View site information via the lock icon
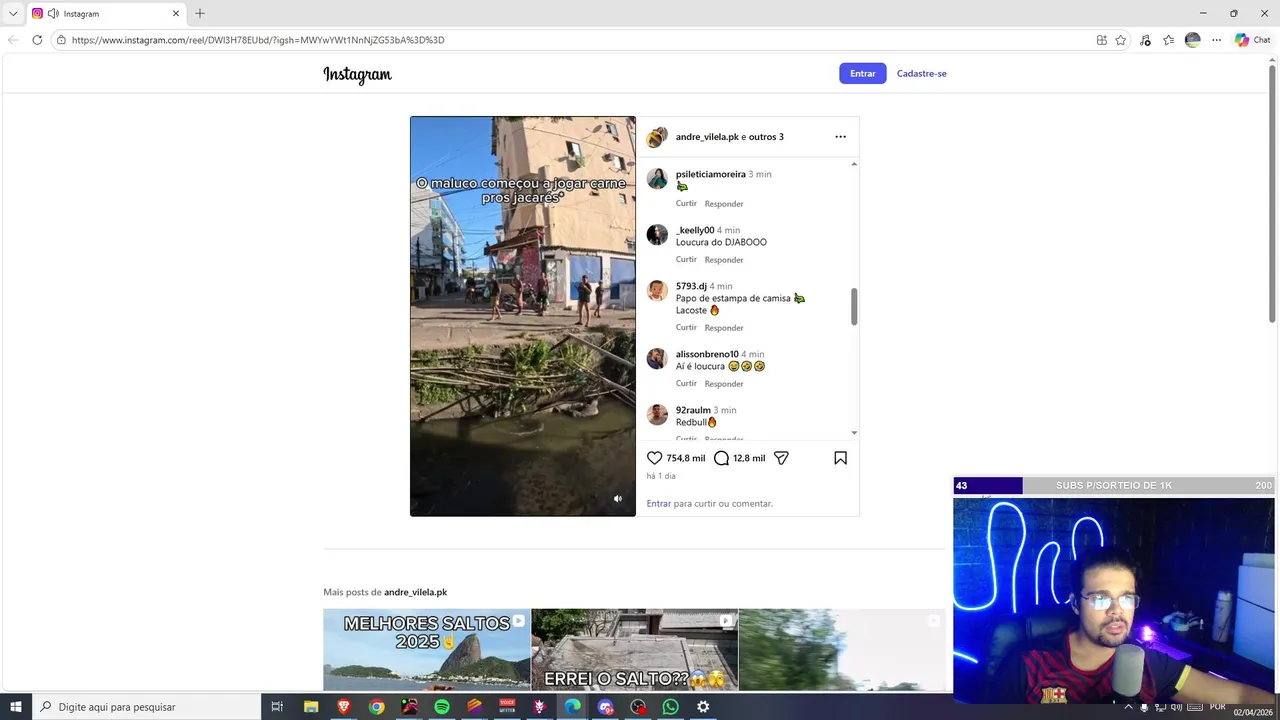Image resolution: width=1280 pixels, height=720 pixels. [x=61, y=40]
